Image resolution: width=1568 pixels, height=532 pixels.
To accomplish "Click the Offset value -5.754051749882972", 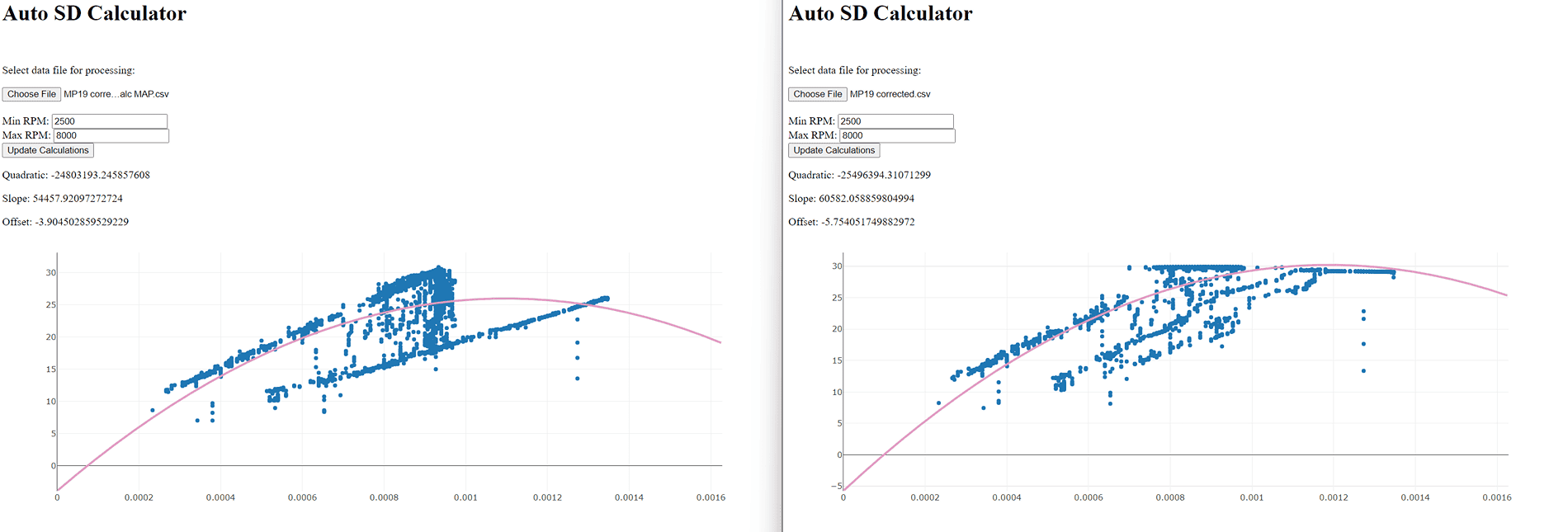I will pyautogui.click(x=868, y=222).
